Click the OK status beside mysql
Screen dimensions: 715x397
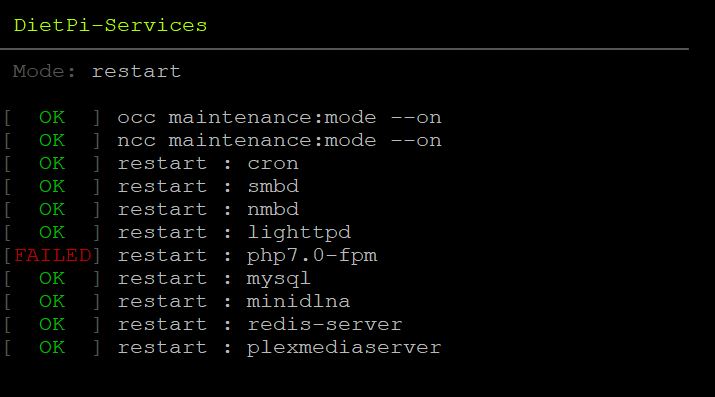pyautogui.click(x=52, y=278)
